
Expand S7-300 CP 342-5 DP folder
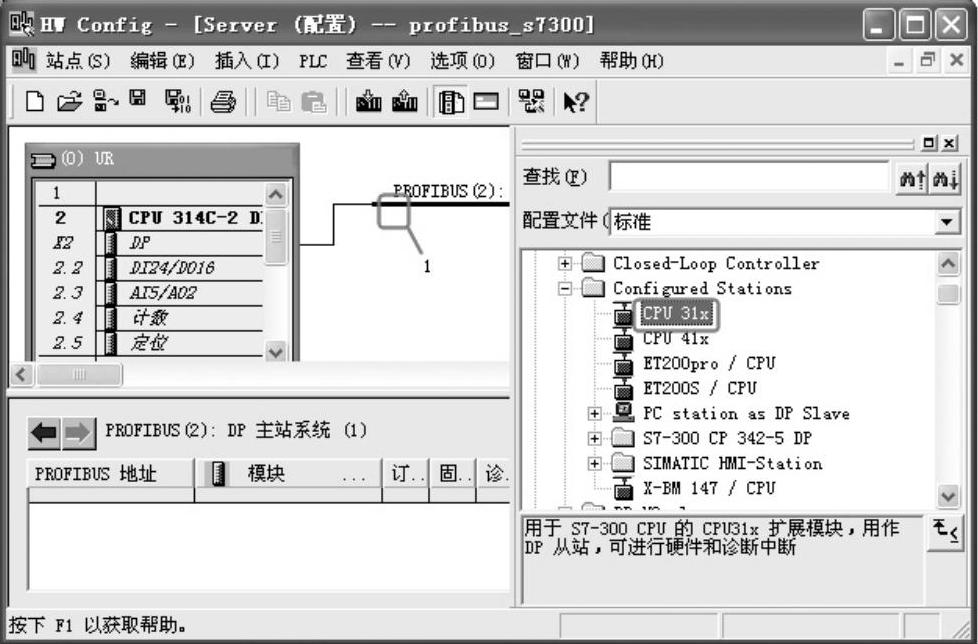594,438
